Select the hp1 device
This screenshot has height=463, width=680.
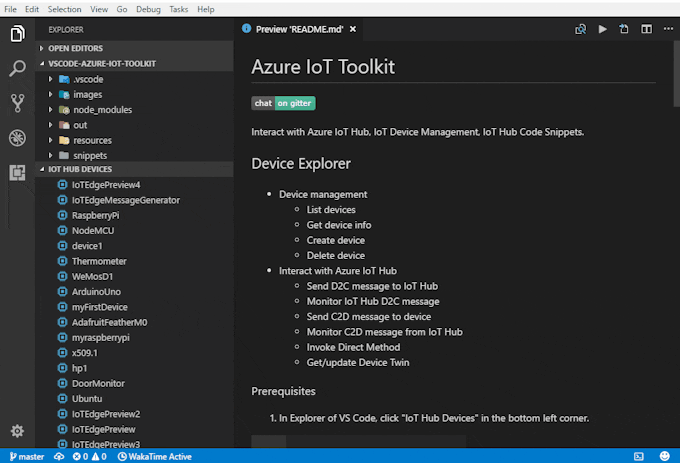pos(79,368)
